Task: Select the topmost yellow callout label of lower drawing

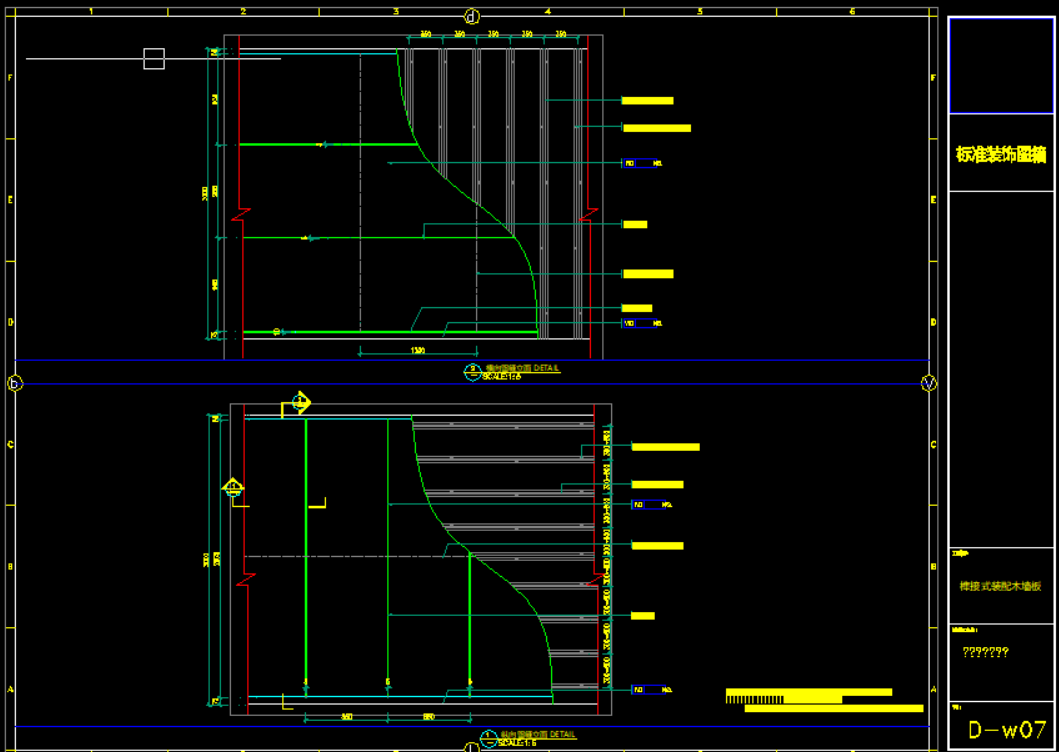Action: click(x=665, y=447)
